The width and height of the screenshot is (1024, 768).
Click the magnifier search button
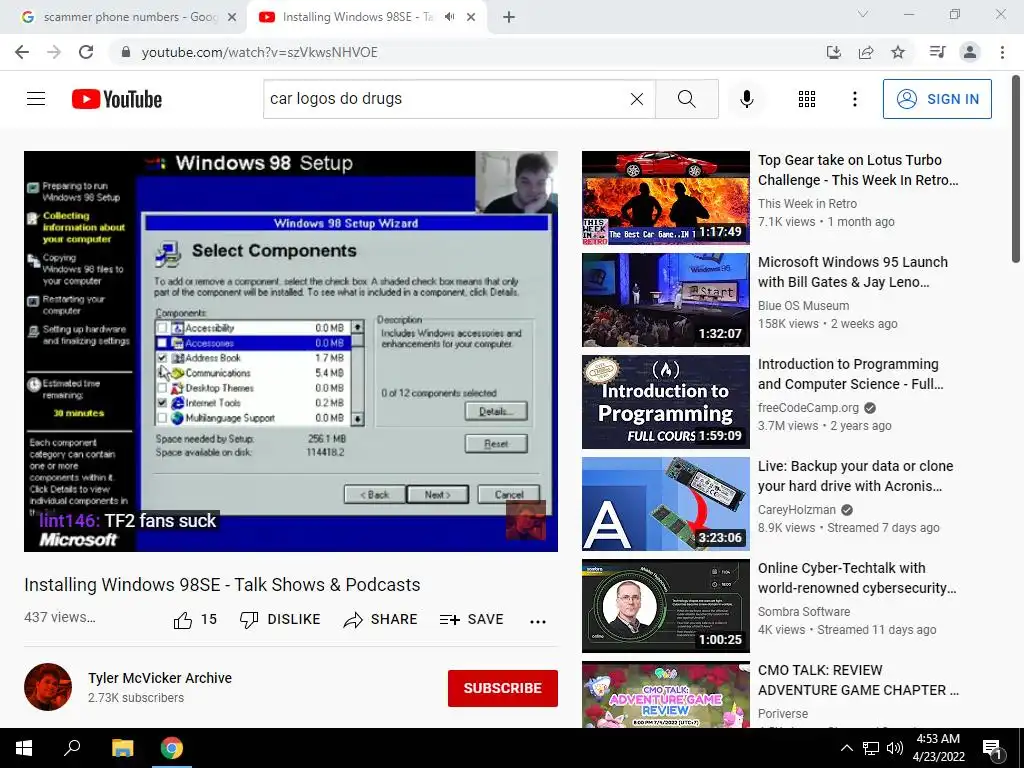[x=686, y=99]
